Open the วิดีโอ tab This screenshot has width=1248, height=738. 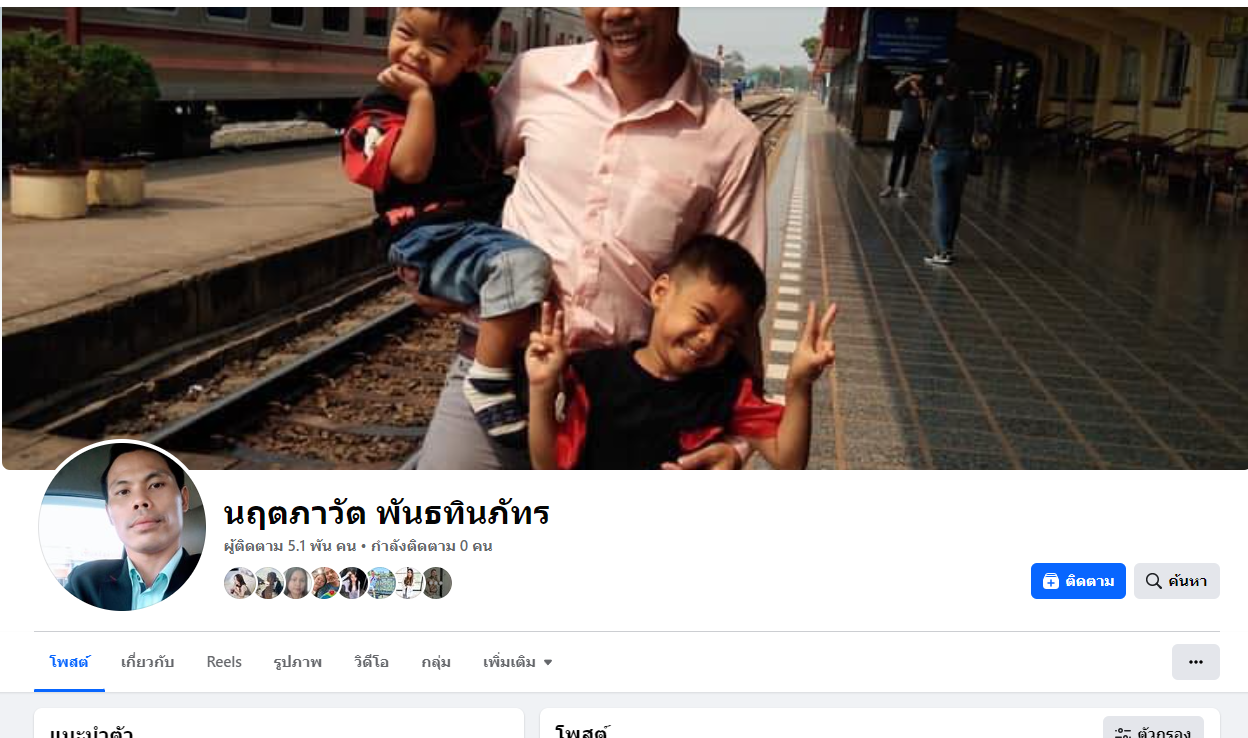click(371, 662)
